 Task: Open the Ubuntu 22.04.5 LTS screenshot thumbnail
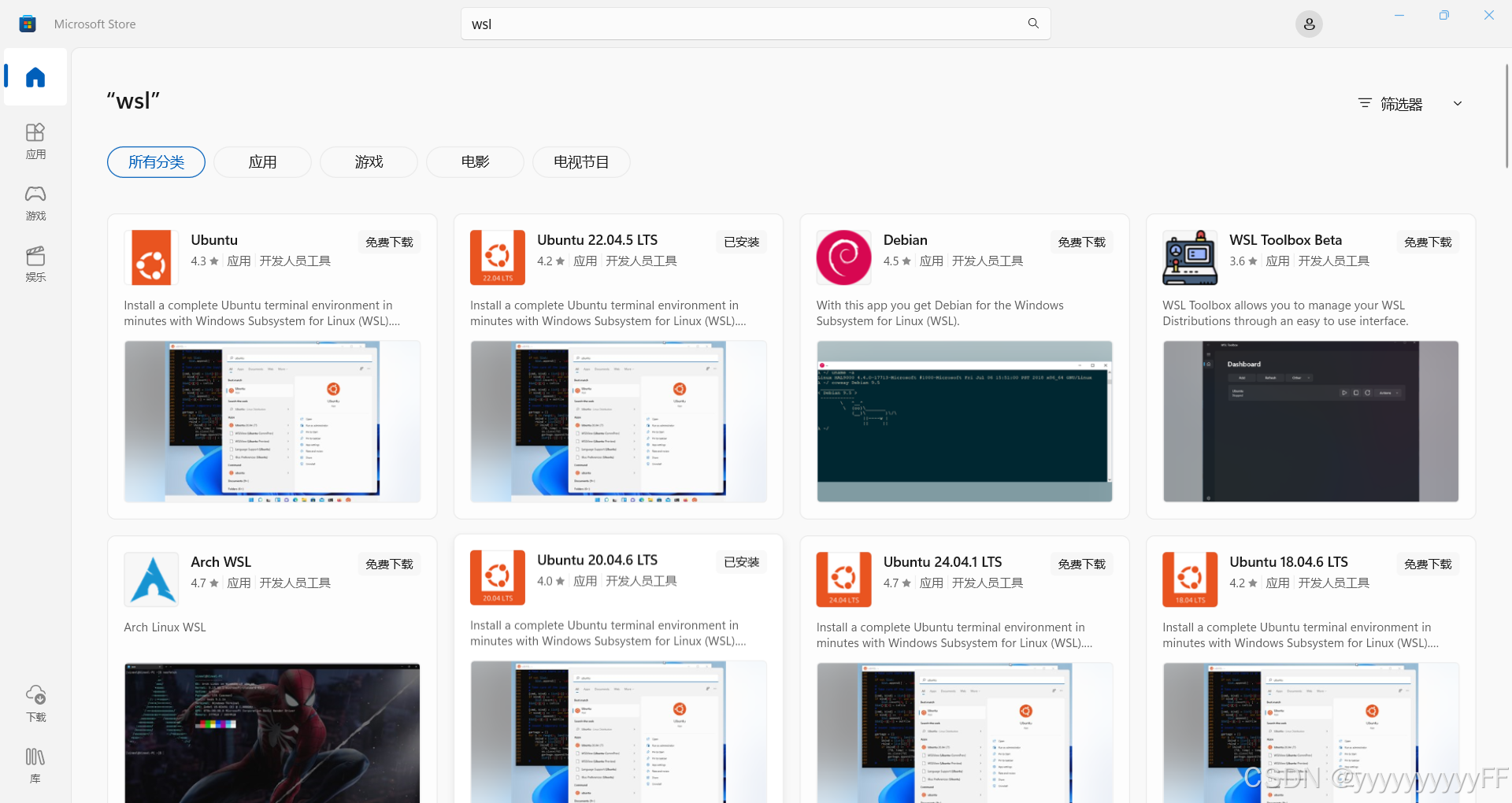click(618, 421)
